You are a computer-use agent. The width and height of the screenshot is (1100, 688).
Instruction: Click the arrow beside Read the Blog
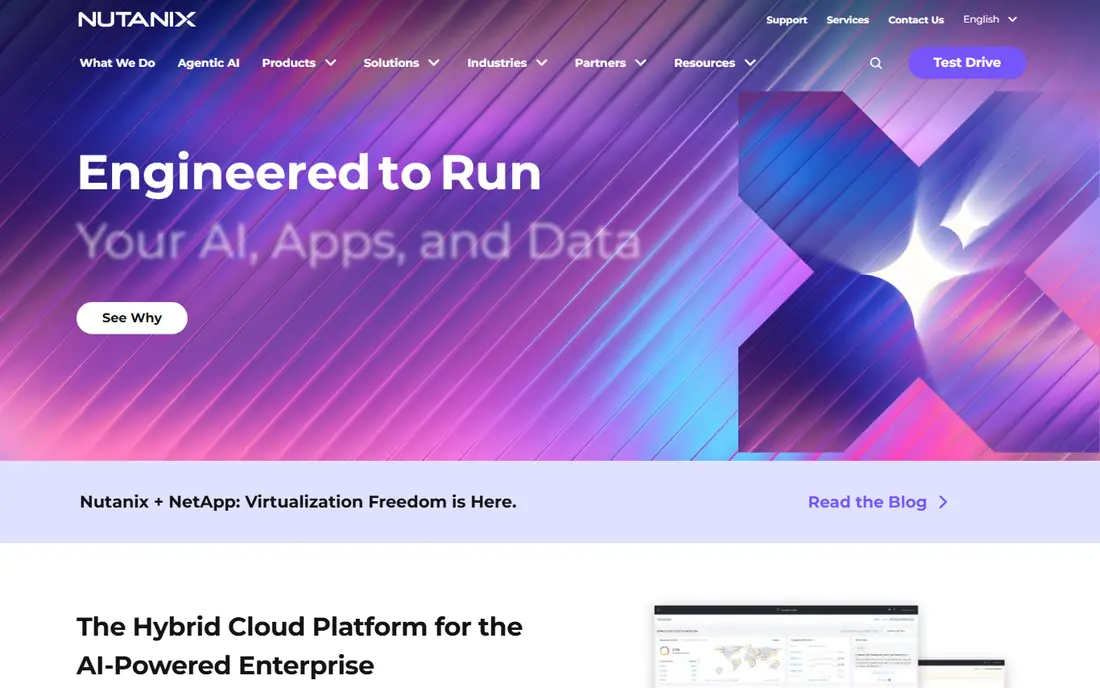point(943,502)
